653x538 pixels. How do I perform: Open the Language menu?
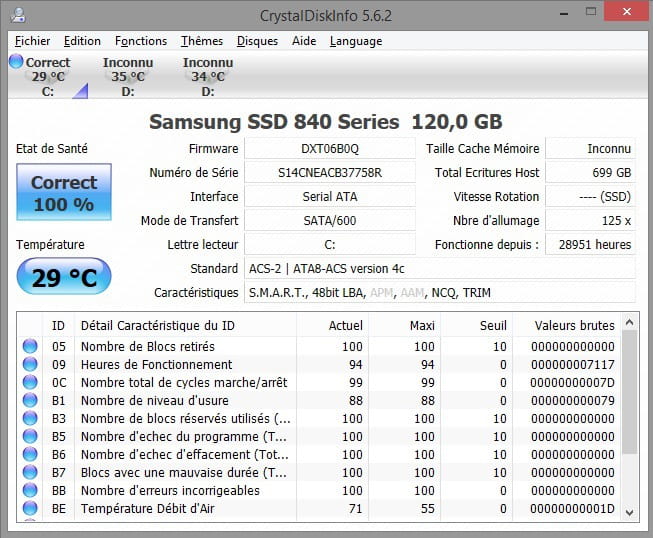[356, 41]
